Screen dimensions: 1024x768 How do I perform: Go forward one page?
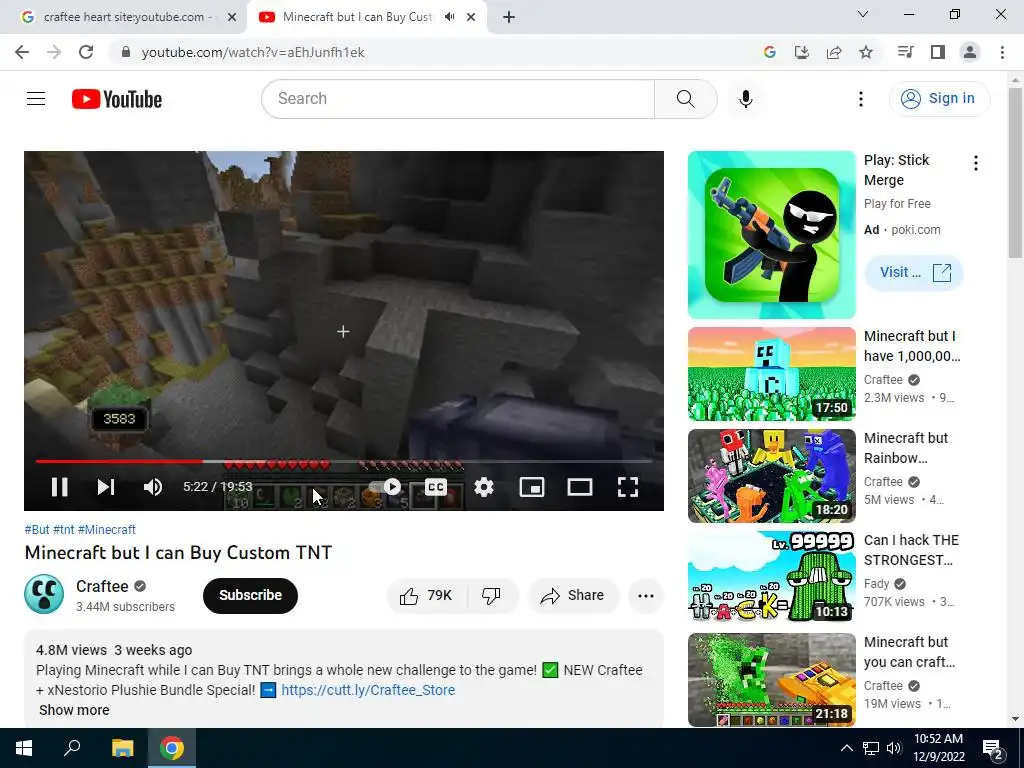(54, 52)
